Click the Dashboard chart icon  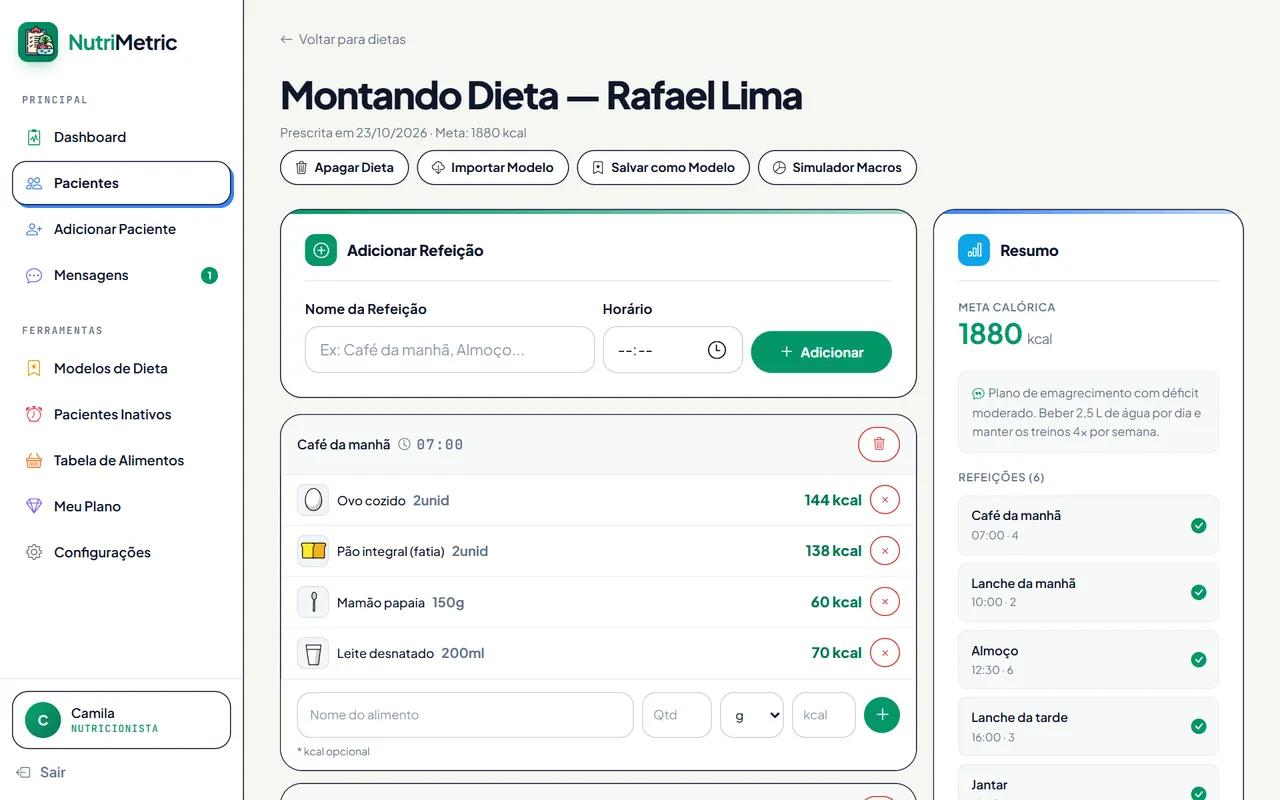coord(34,137)
